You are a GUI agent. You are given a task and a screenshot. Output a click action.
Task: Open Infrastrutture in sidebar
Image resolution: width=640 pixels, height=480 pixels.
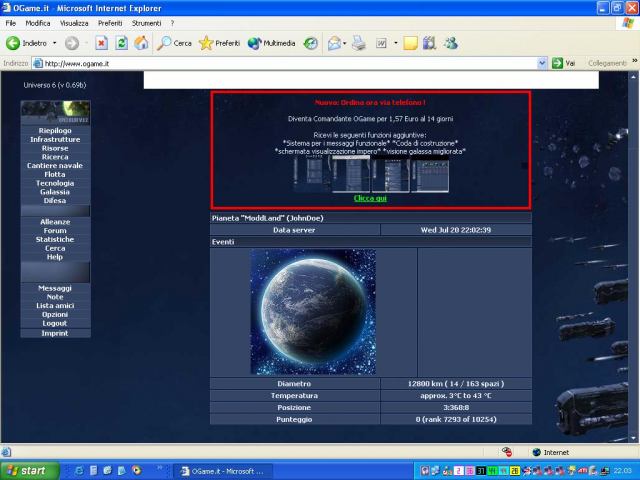[x=55, y=139]
